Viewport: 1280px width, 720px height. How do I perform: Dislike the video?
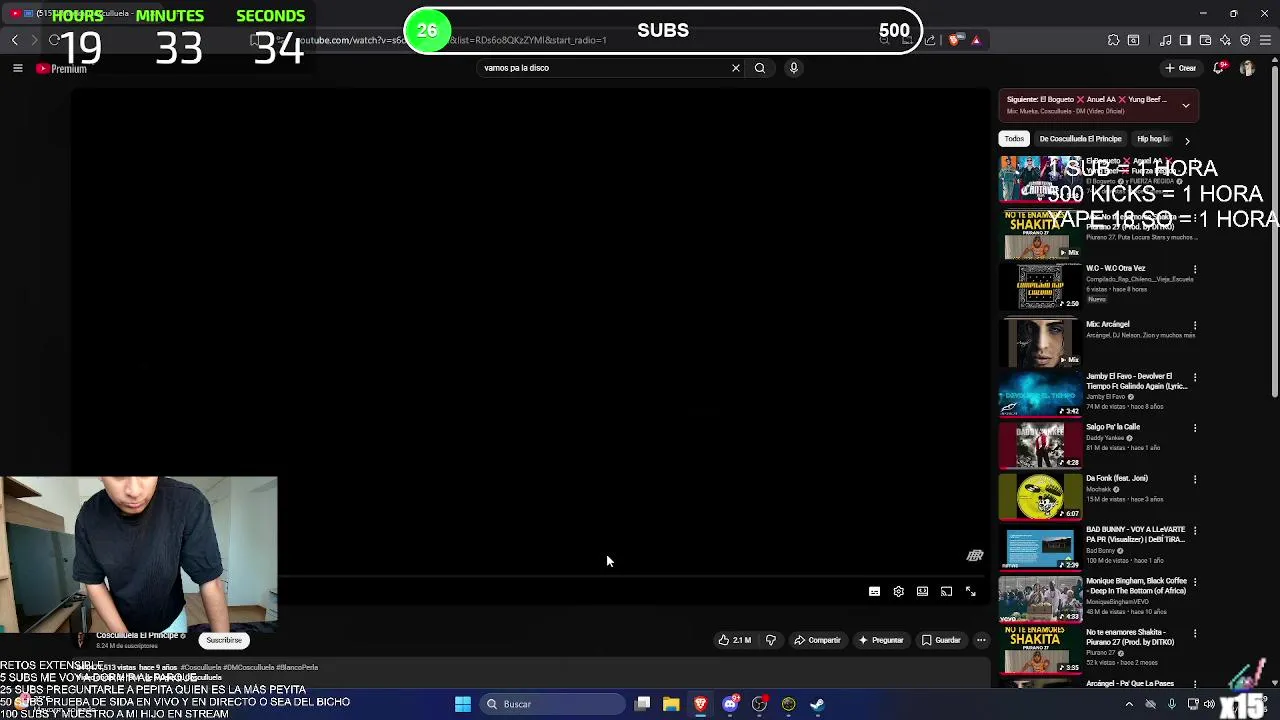pos(770,640)
